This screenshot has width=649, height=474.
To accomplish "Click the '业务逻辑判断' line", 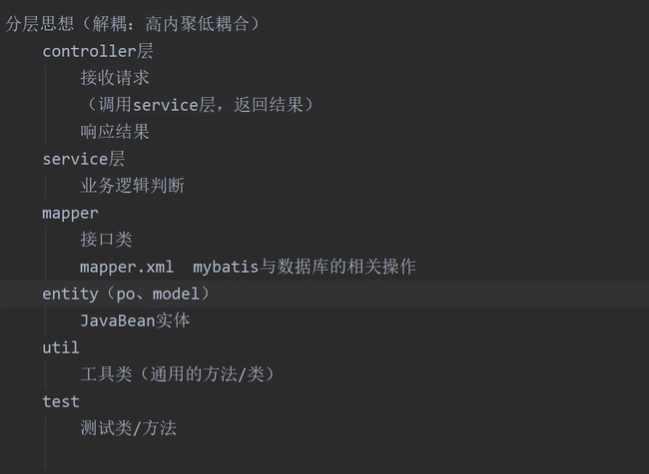I will point(132,186).
